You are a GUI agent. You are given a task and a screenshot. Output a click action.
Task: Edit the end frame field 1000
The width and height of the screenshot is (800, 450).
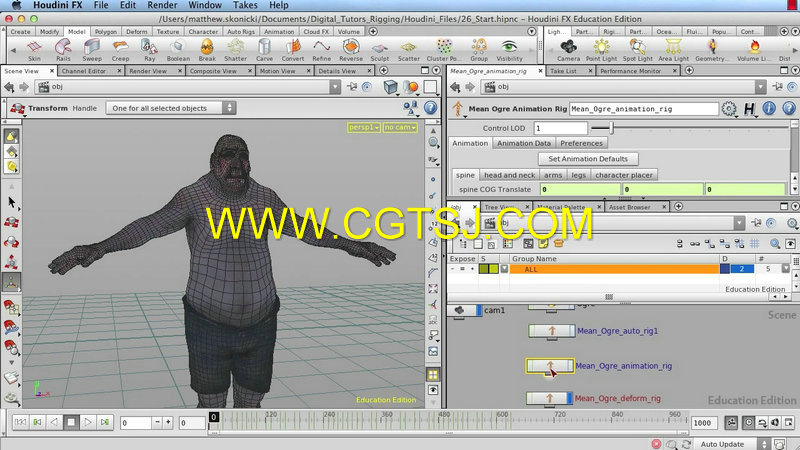(x=704, y=422)
